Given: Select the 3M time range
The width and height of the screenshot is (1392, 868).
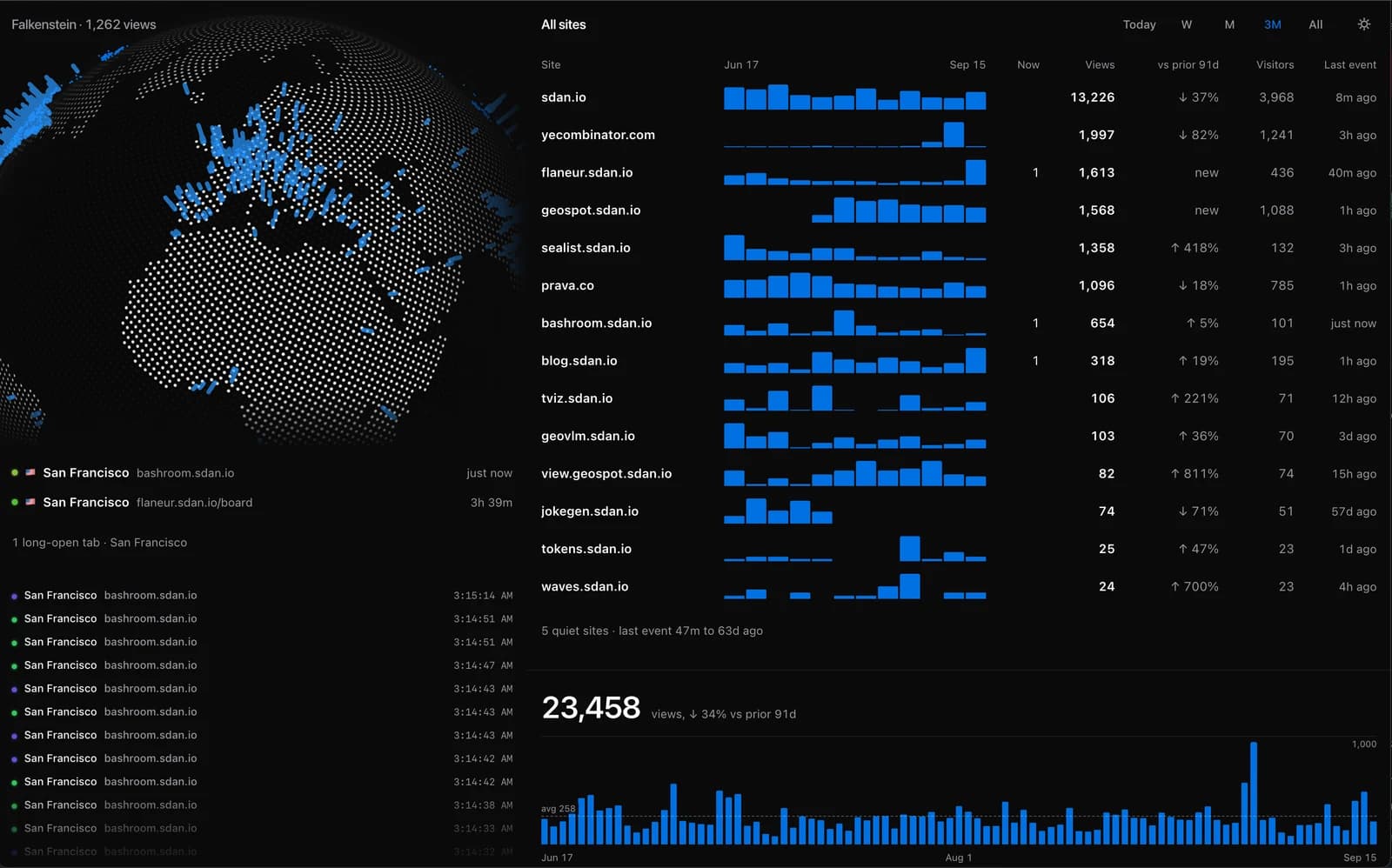Looking at the screenshot, I should click(x=1272, y=24).
